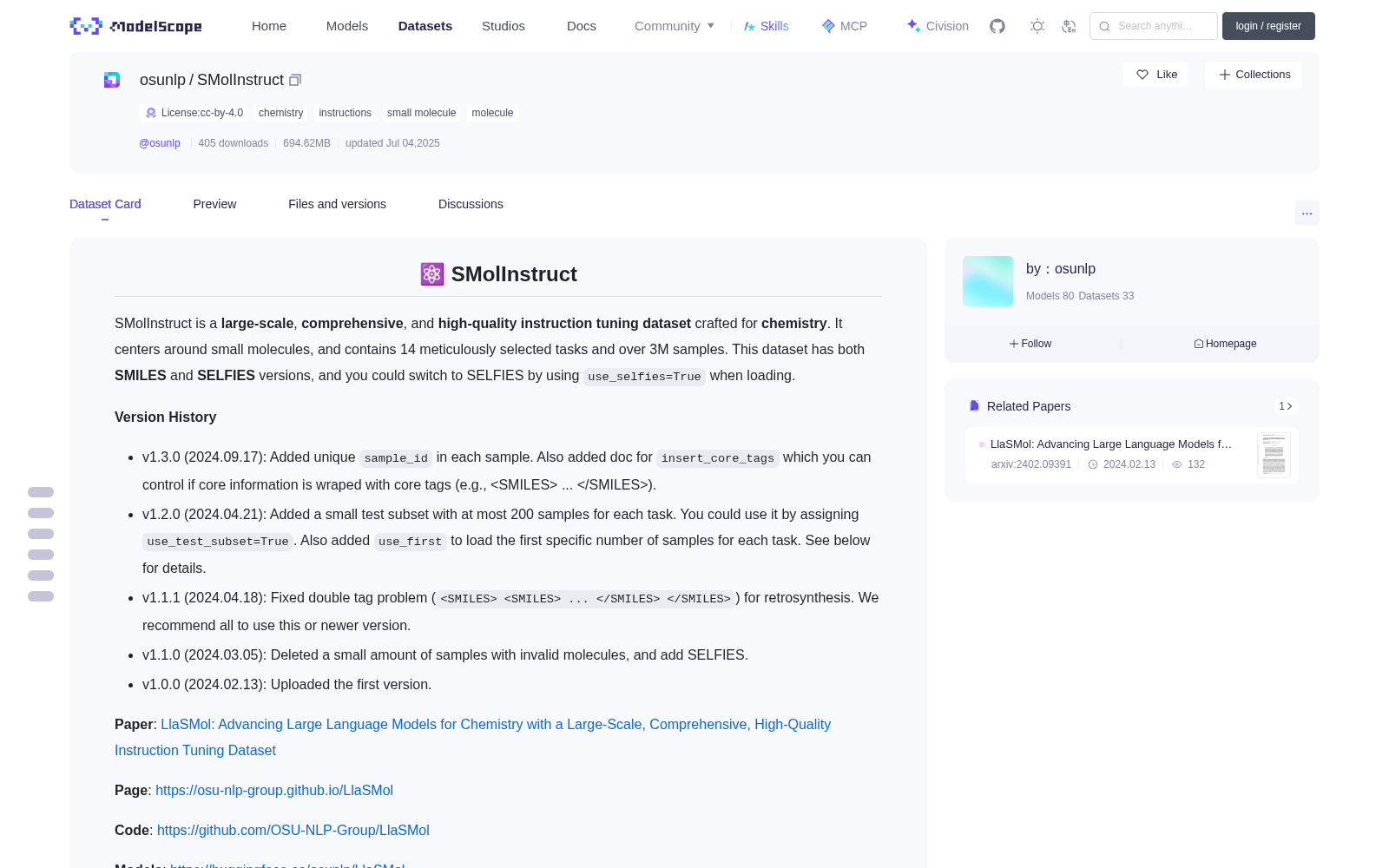
Task: Expand the Community dropdown menu
Action: [x=675, y=26]
